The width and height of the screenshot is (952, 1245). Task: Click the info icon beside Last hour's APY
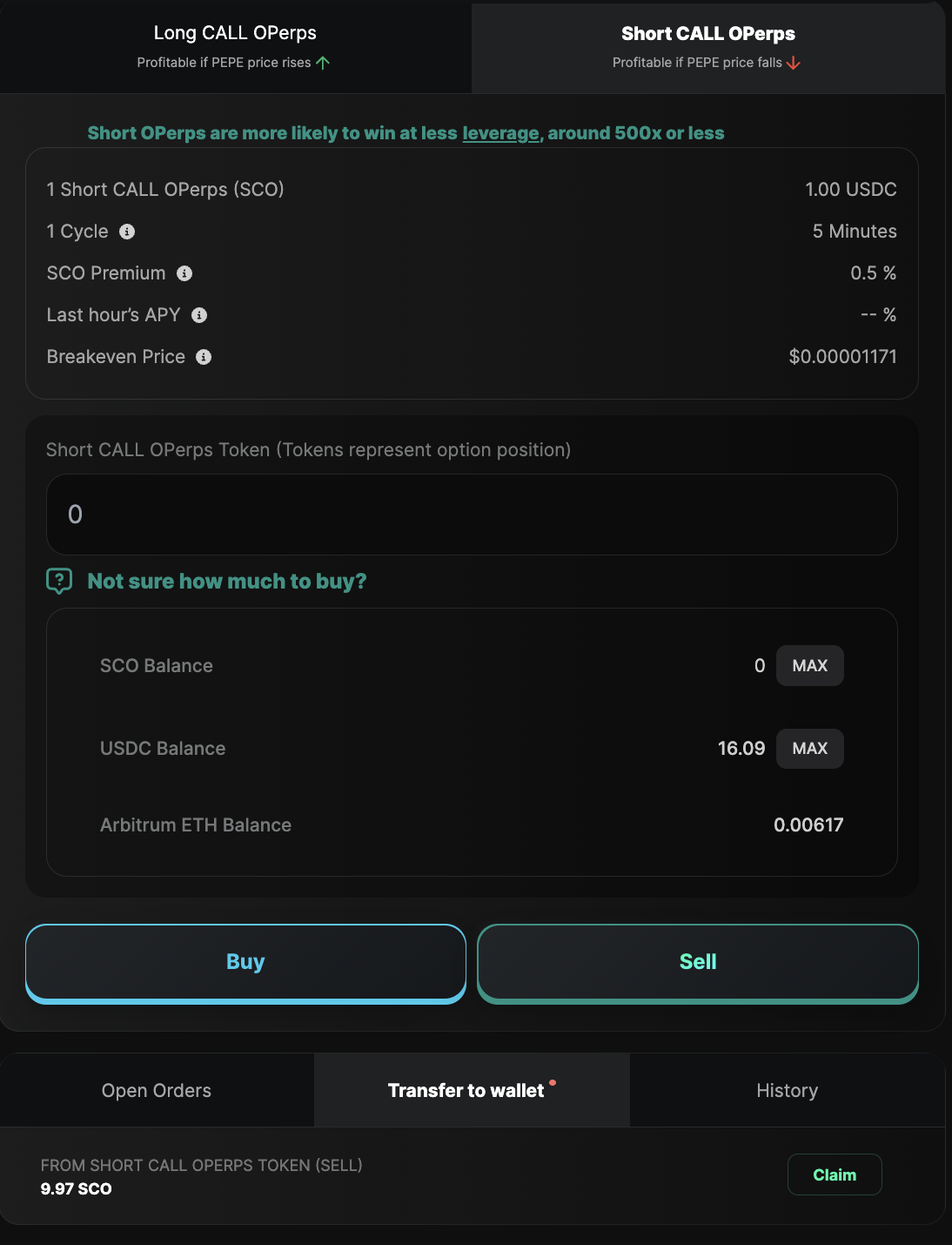[x=199, y=315]
